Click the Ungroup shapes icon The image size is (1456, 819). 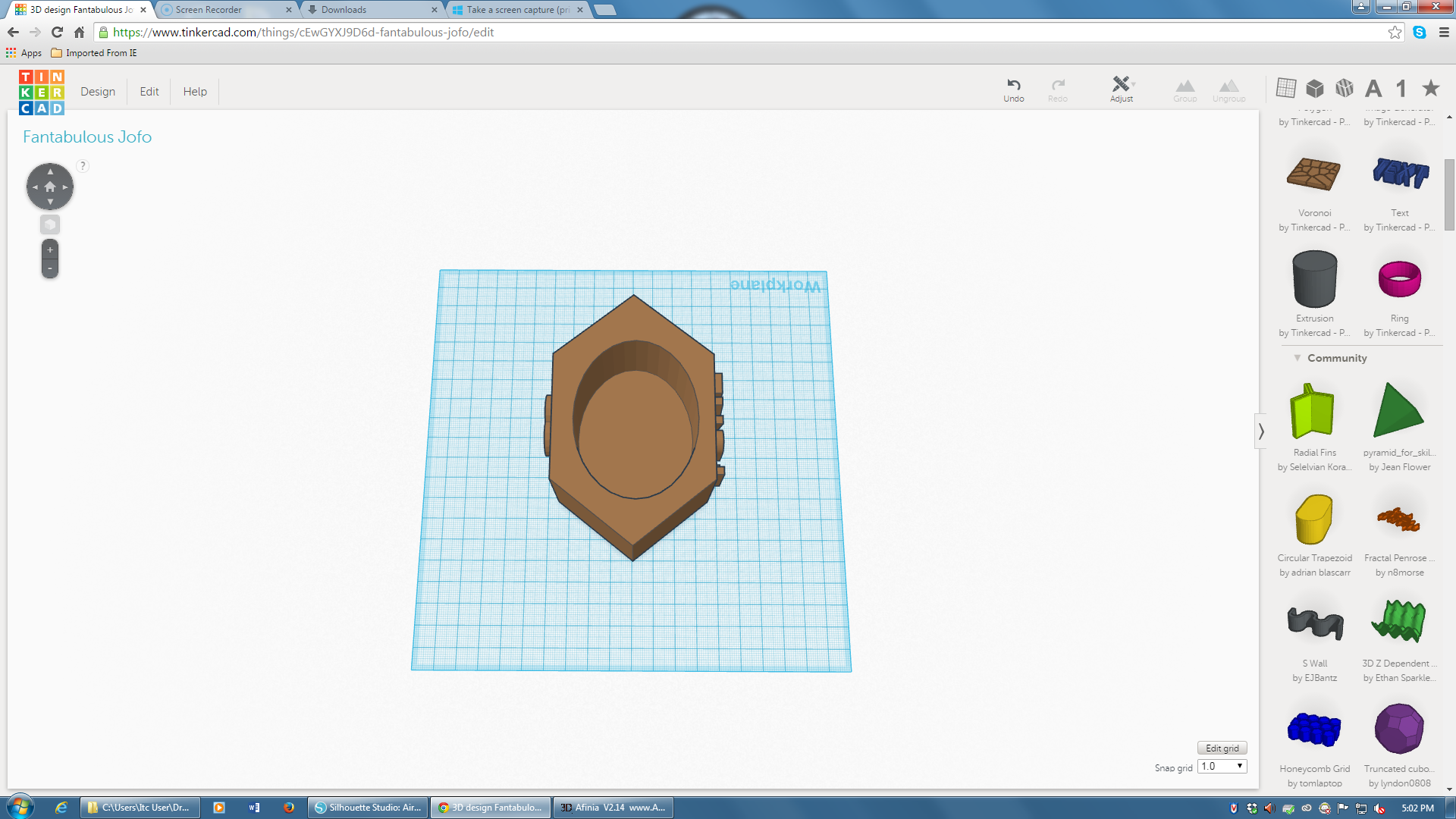point(1229,86)
